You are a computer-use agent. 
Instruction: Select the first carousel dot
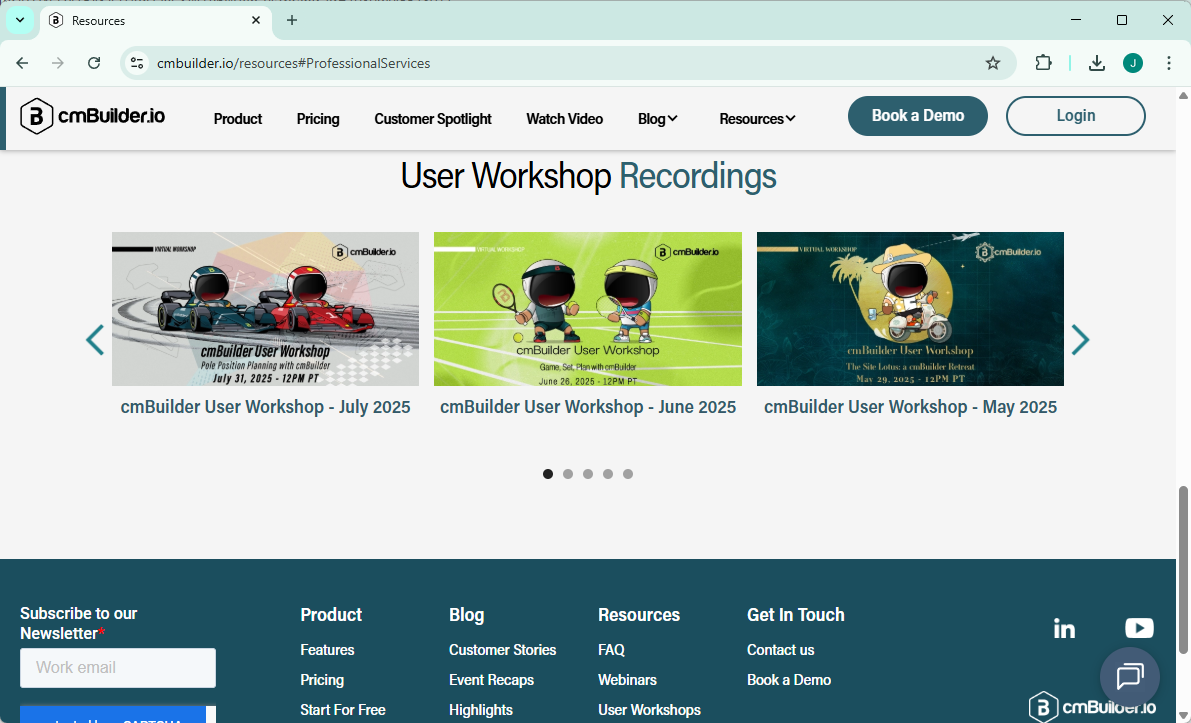[548, 474]
